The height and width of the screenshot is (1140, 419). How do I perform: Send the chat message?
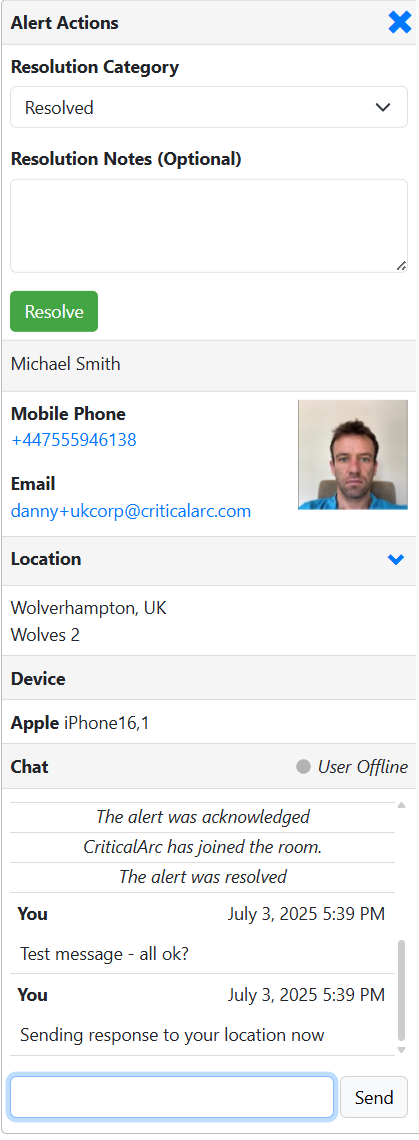pyautogui.click(x=374, y=1097)
